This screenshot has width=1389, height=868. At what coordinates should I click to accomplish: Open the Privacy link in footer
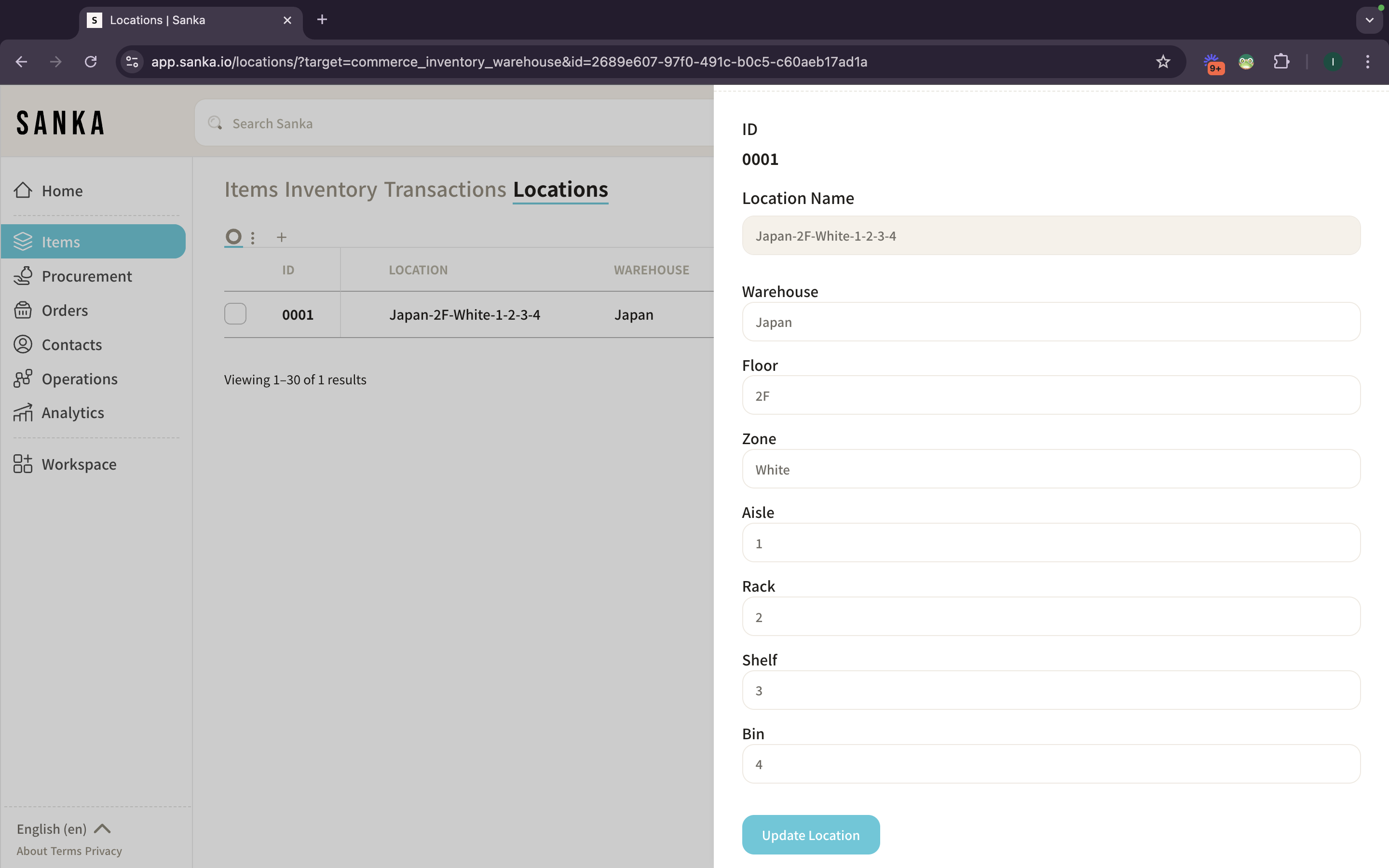[103, 851]
